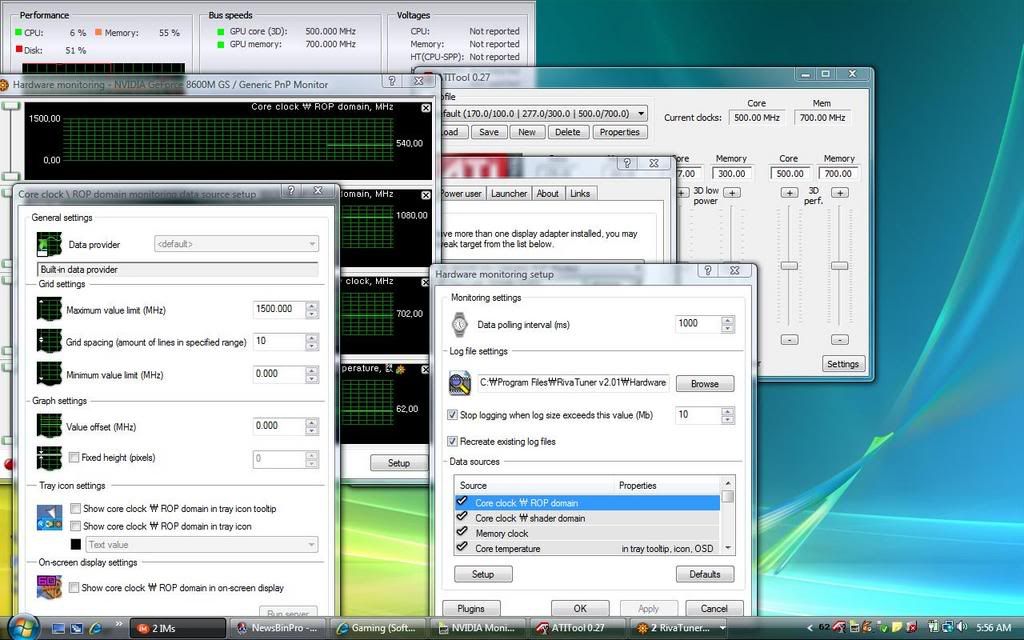Click Cancel in Hardware monitoring setup
This screenshot has width=1024, height=640.
pyautogui.click(x=714, y=609)
